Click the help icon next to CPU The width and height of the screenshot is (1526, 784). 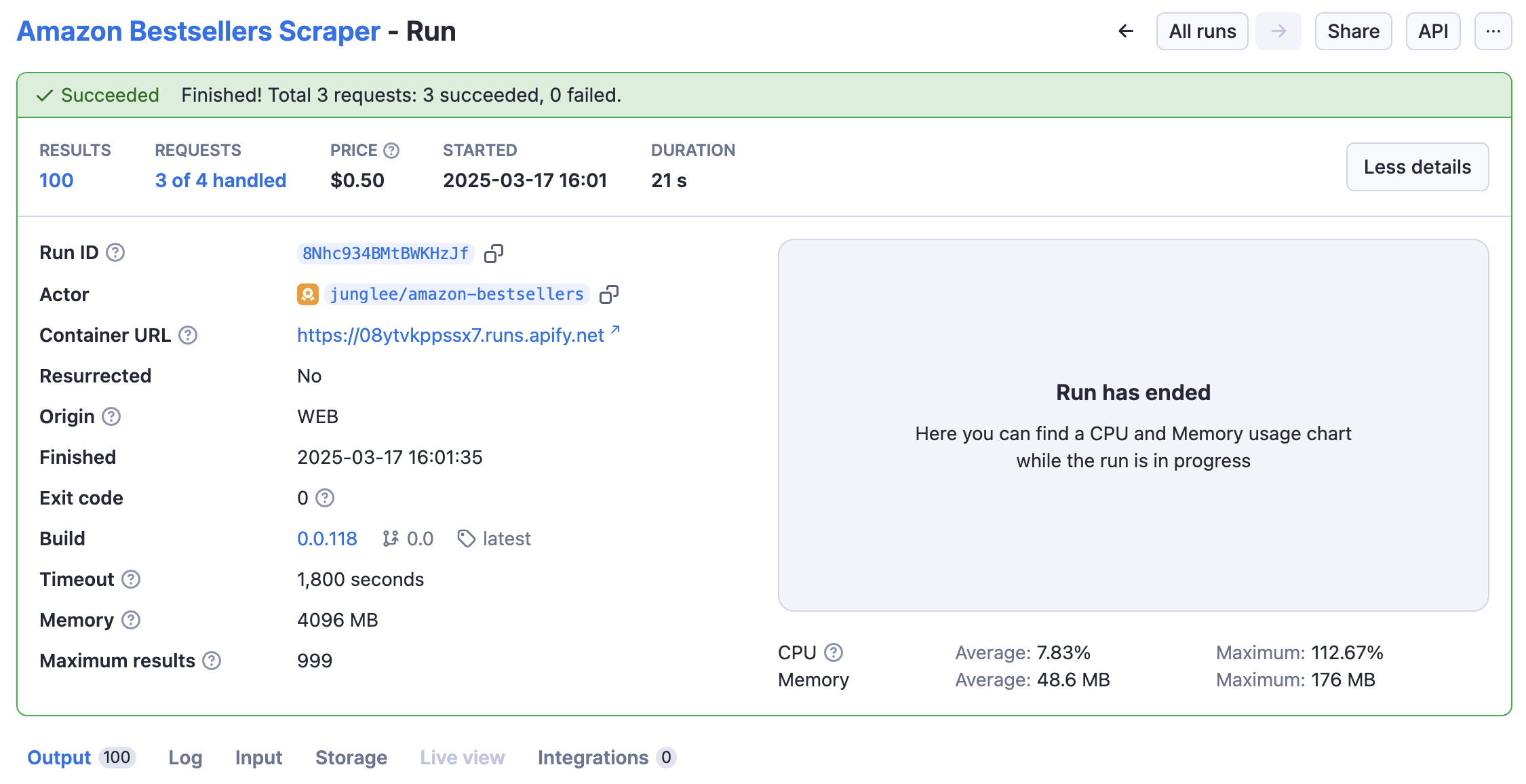(834, 652)
